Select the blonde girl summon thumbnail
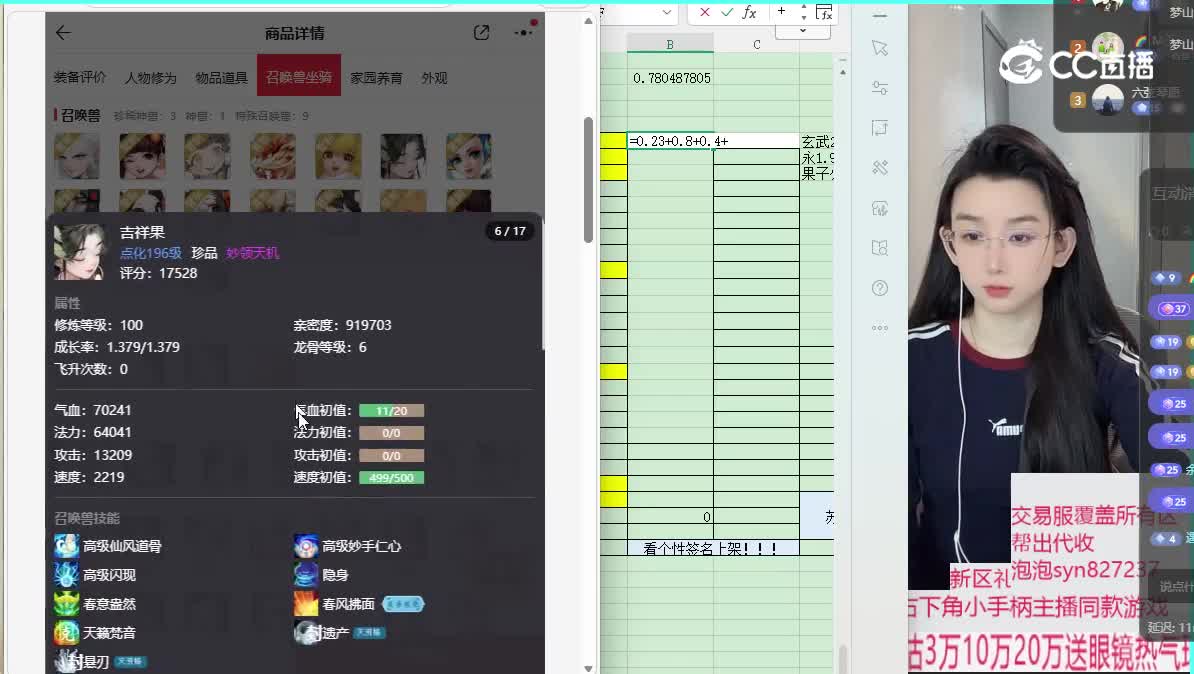Screen dimensions: 1194x674 point(338,156)
